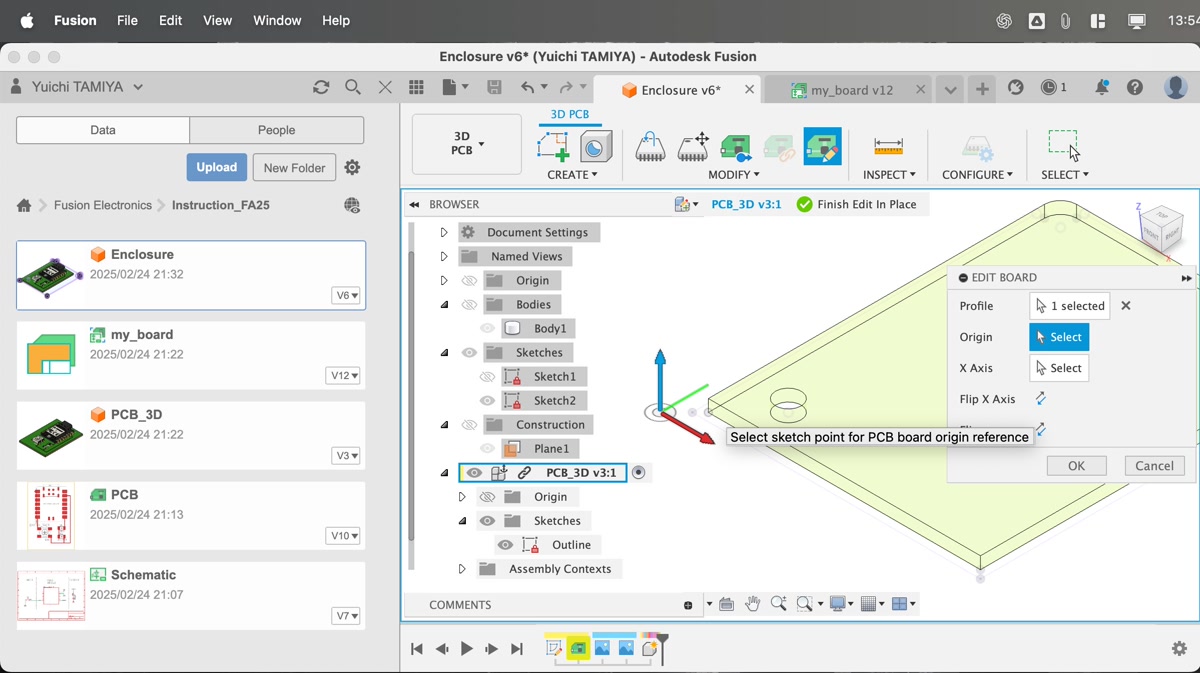Click the green board arrow icon in the MODIFY group

point(736,147)
